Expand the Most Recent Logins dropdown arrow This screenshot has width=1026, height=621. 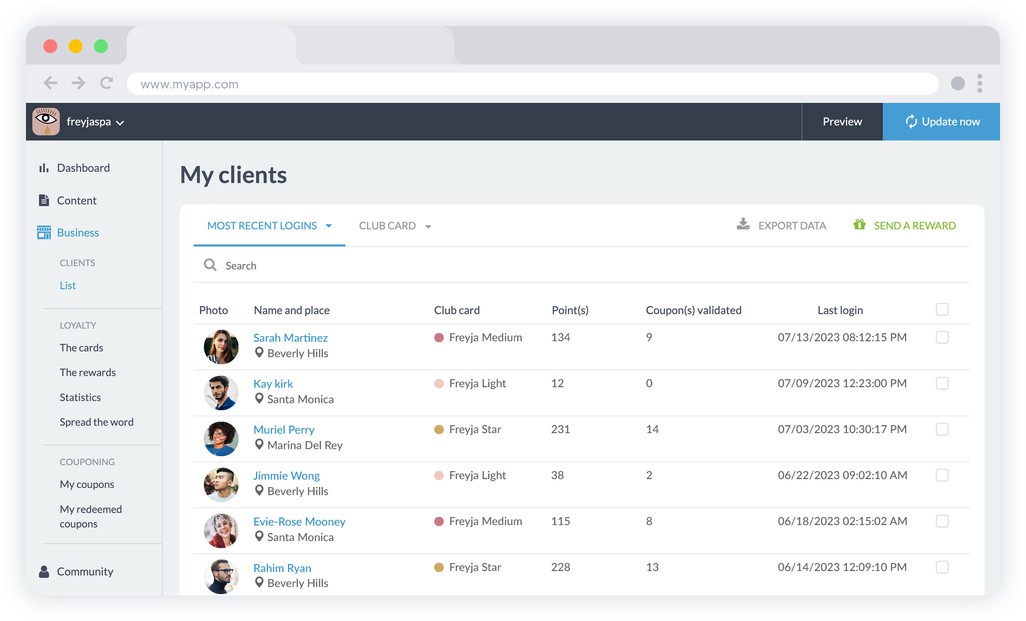[x=328, y=226]
